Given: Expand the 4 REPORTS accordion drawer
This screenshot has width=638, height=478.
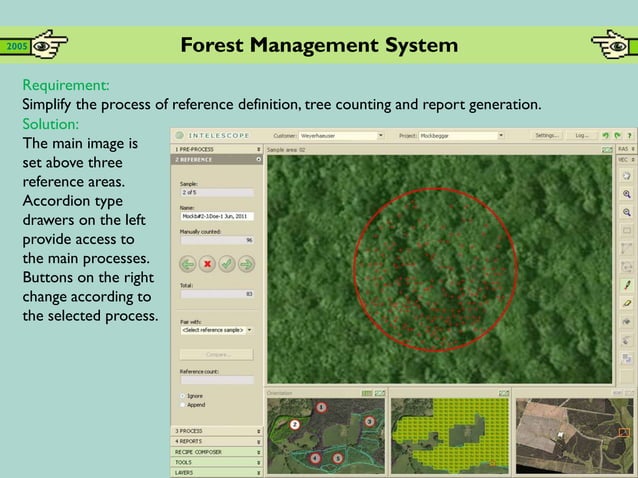Looking at the screenshot, I should point(217,441).
